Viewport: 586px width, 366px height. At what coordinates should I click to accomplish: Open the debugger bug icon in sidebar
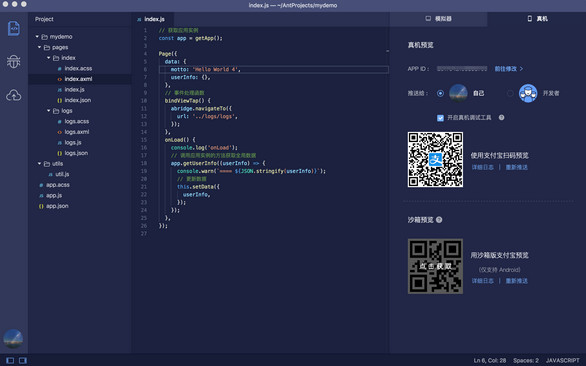point(13,61)
